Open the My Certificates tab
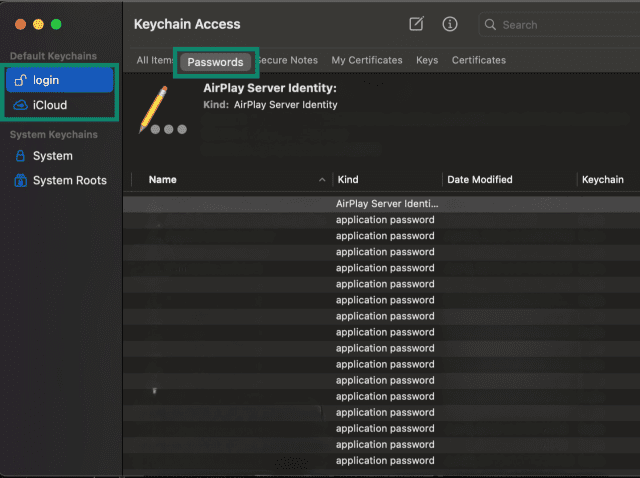 [367, 60]
